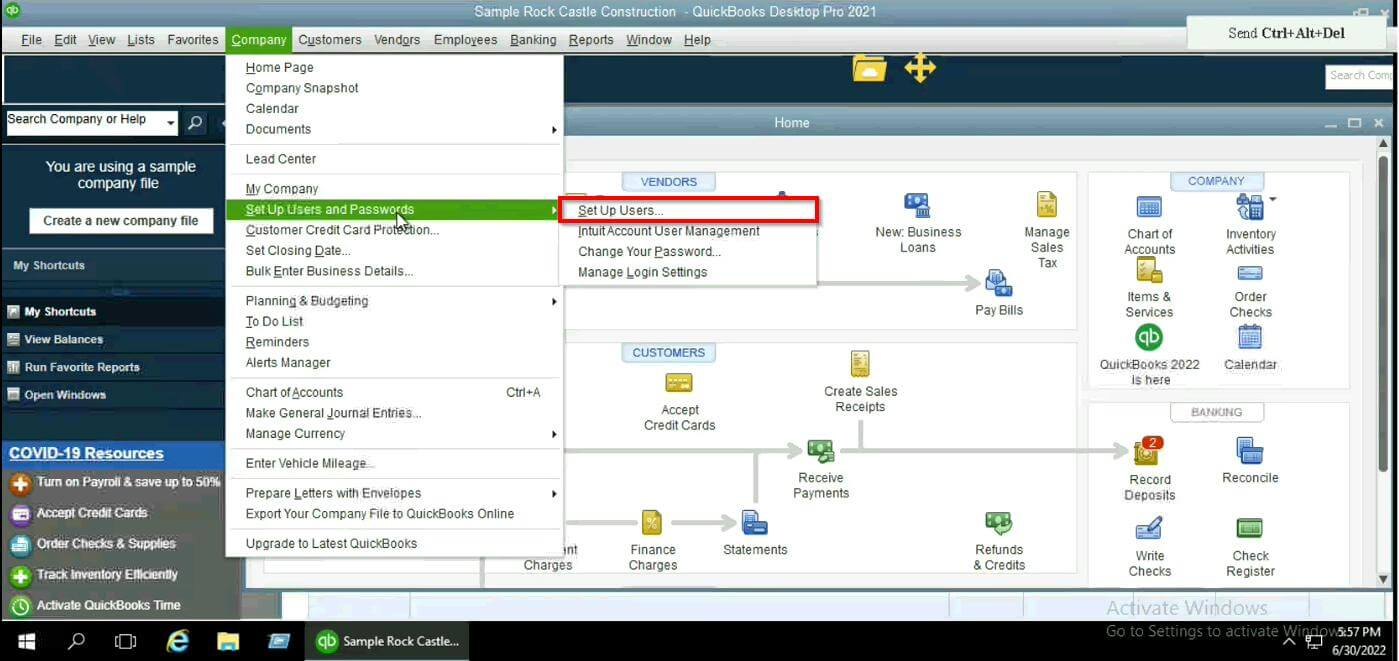
Task: Select Set Up Users from the submenu
Action: pos(619,210)
